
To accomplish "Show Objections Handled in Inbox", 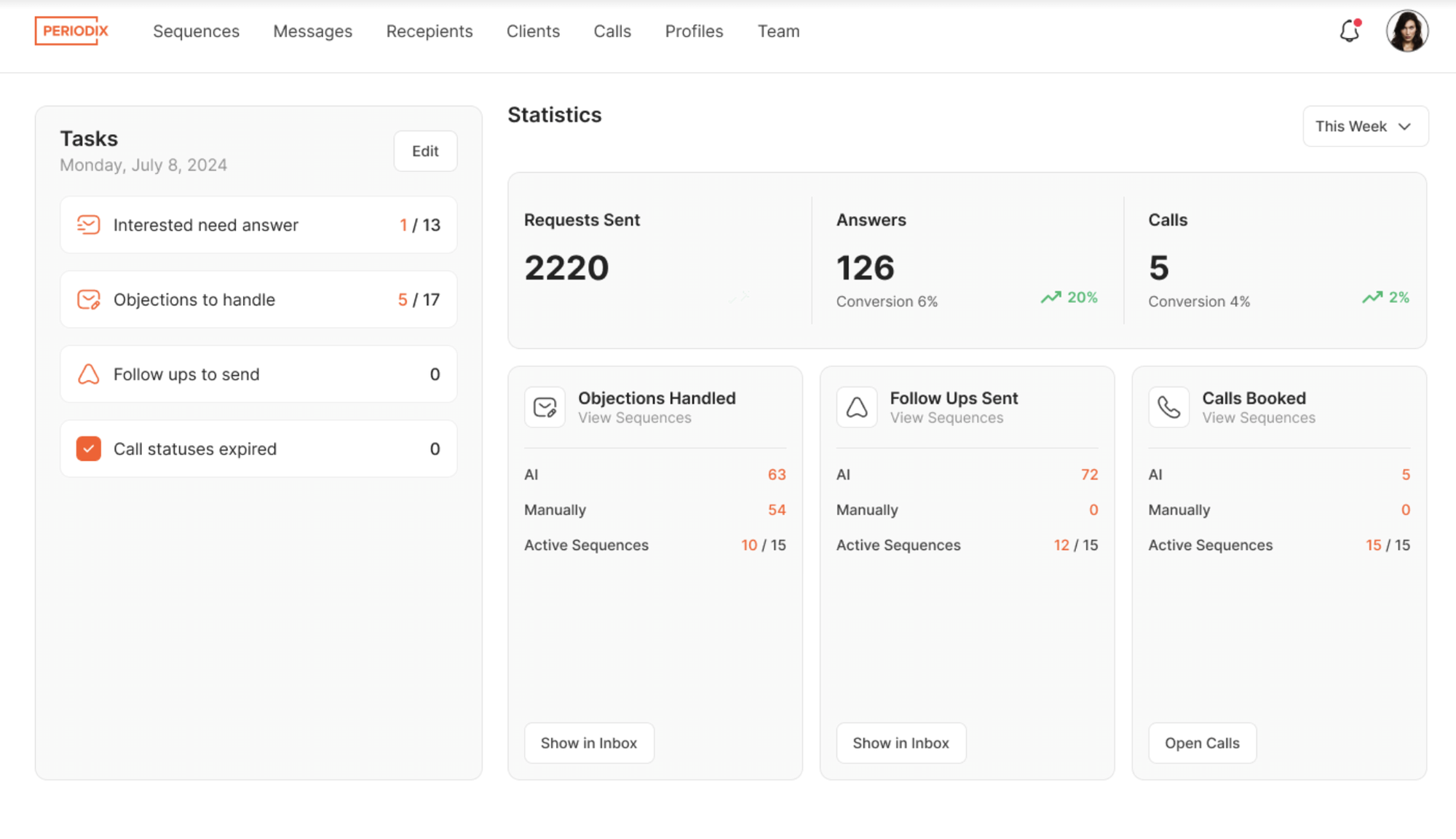I will coord(588,743).
